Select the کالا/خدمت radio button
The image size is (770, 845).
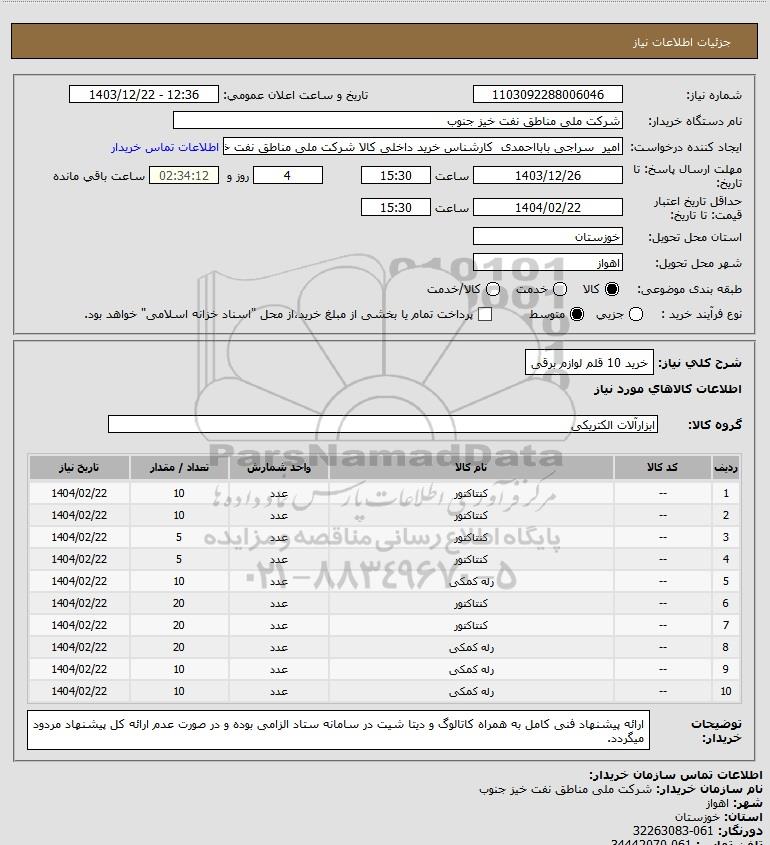[492, 289]
